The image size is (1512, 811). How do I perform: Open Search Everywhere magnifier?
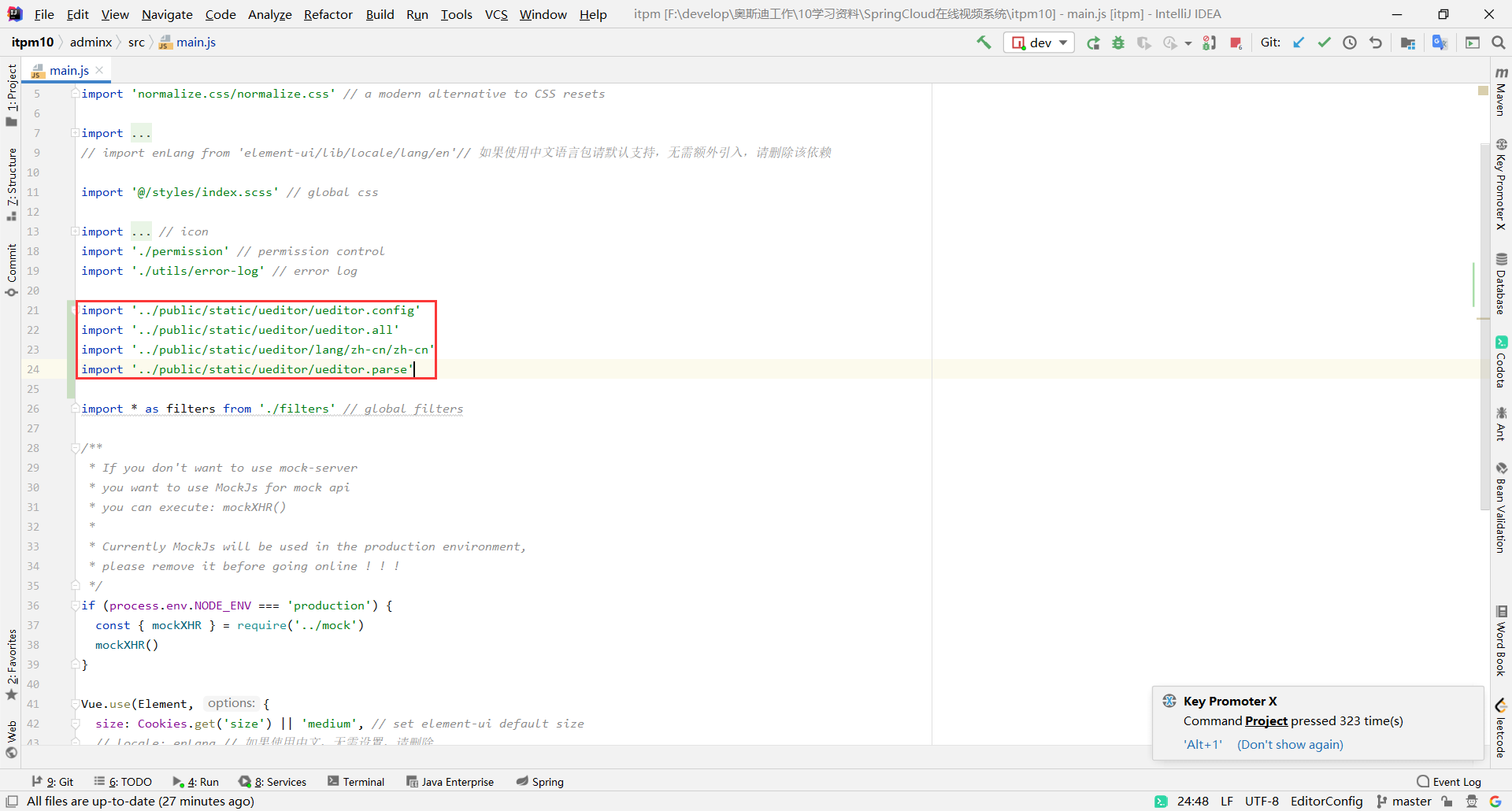click(x=1499, y=43)
